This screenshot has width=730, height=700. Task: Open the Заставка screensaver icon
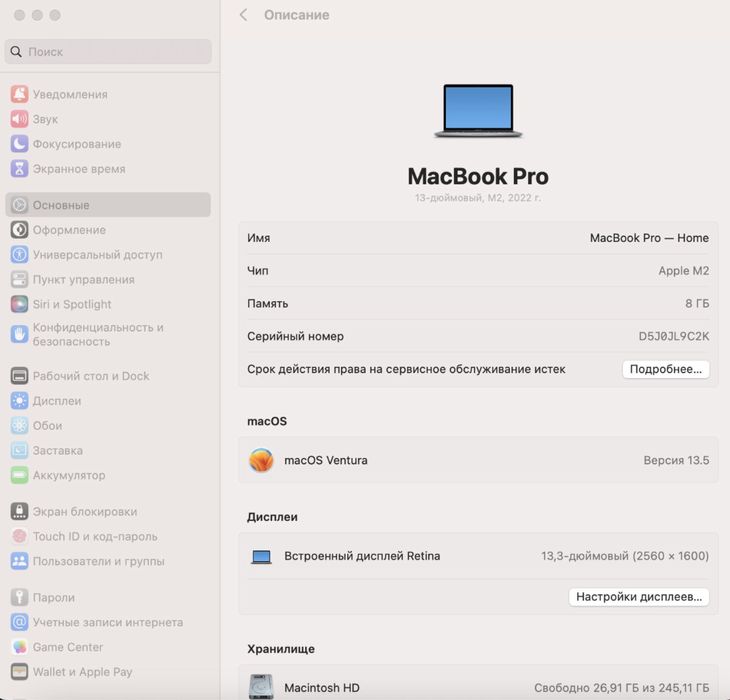pos(19,450)
